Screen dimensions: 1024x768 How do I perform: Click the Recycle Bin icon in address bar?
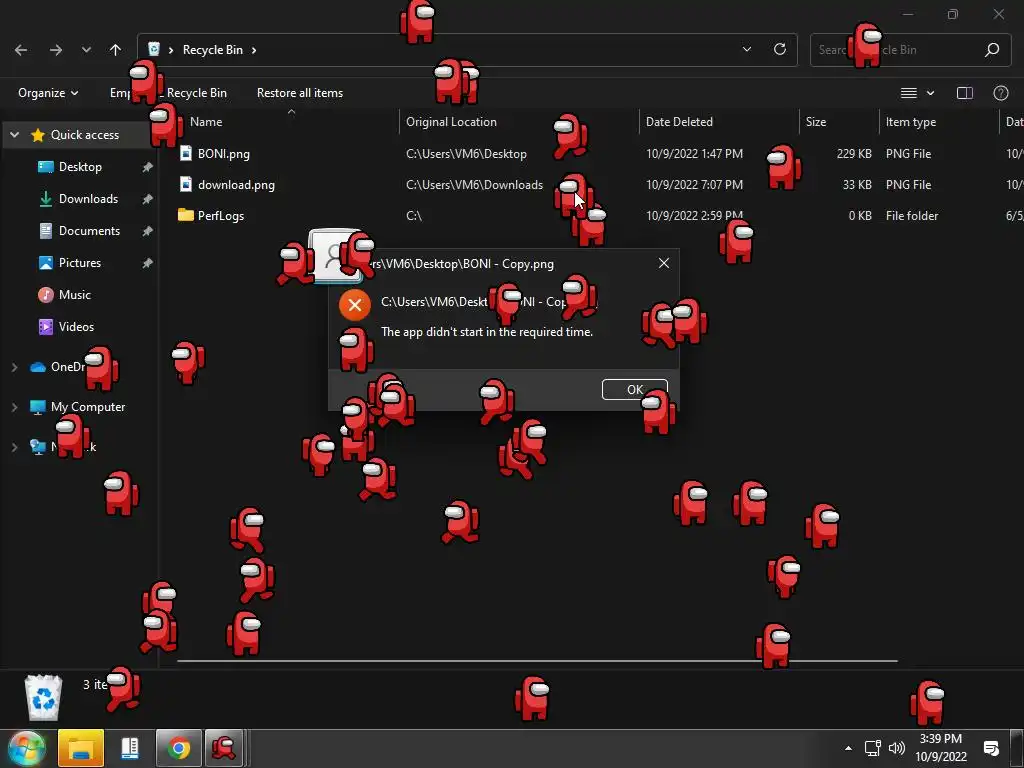154,50
